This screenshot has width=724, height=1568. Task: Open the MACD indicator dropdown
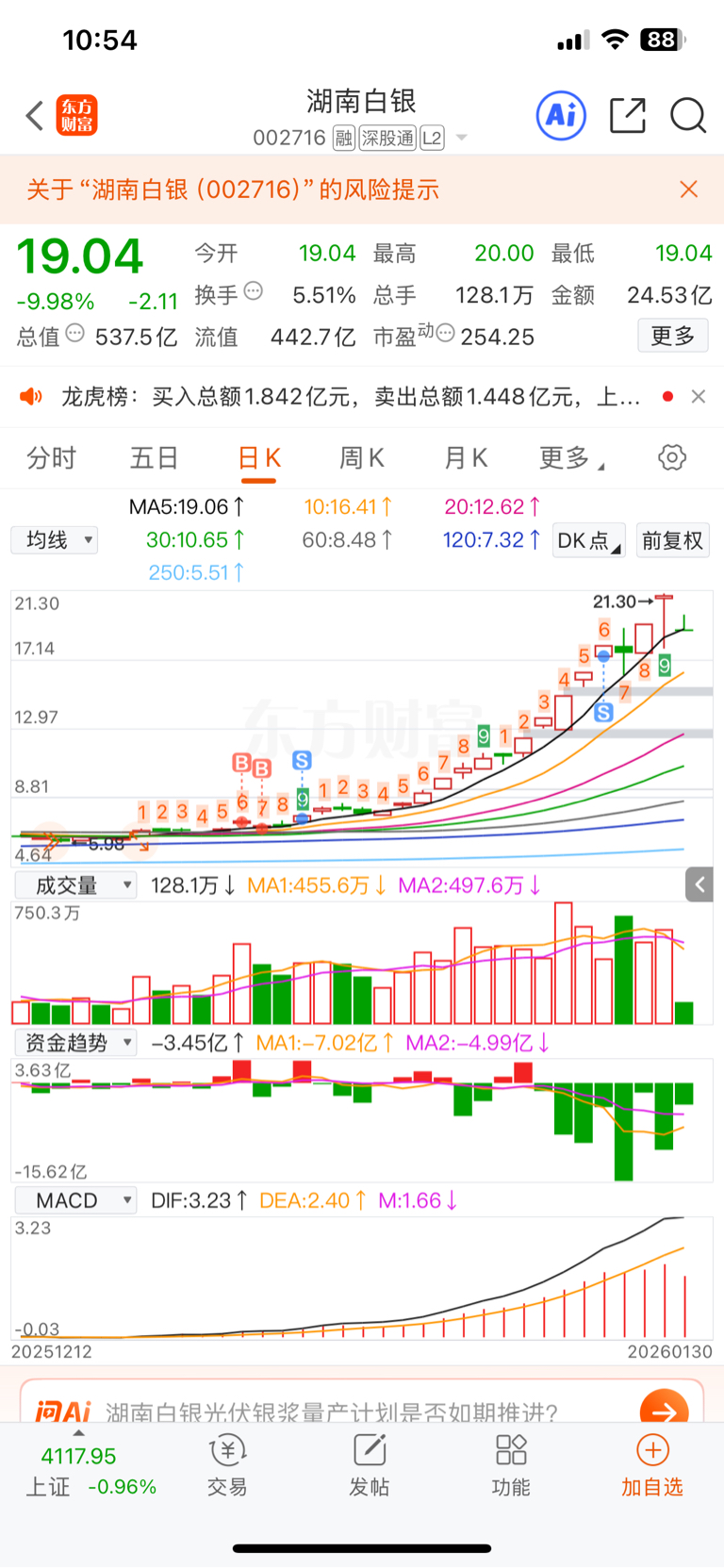75,1200
